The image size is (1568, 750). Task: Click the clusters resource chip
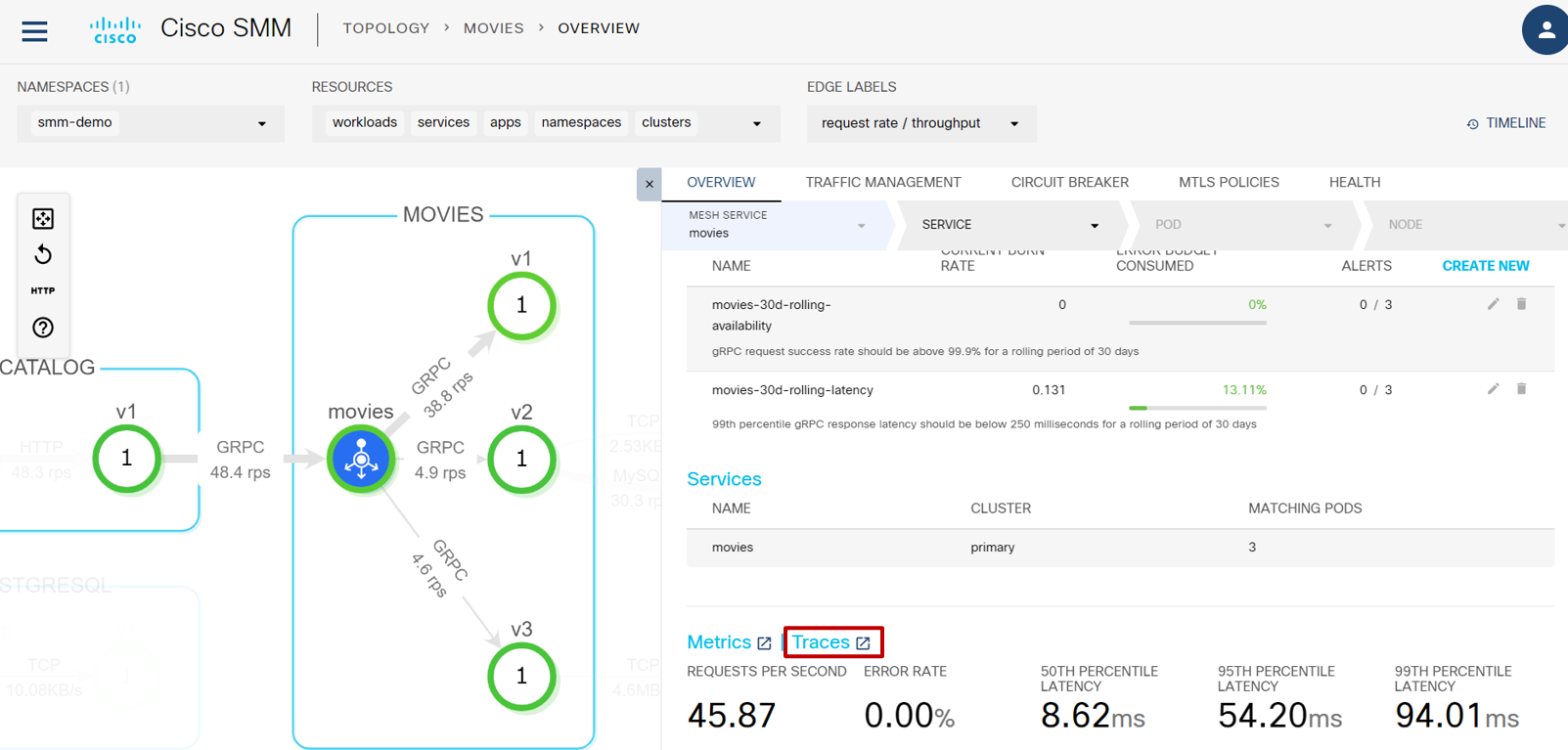coord(666,123)
